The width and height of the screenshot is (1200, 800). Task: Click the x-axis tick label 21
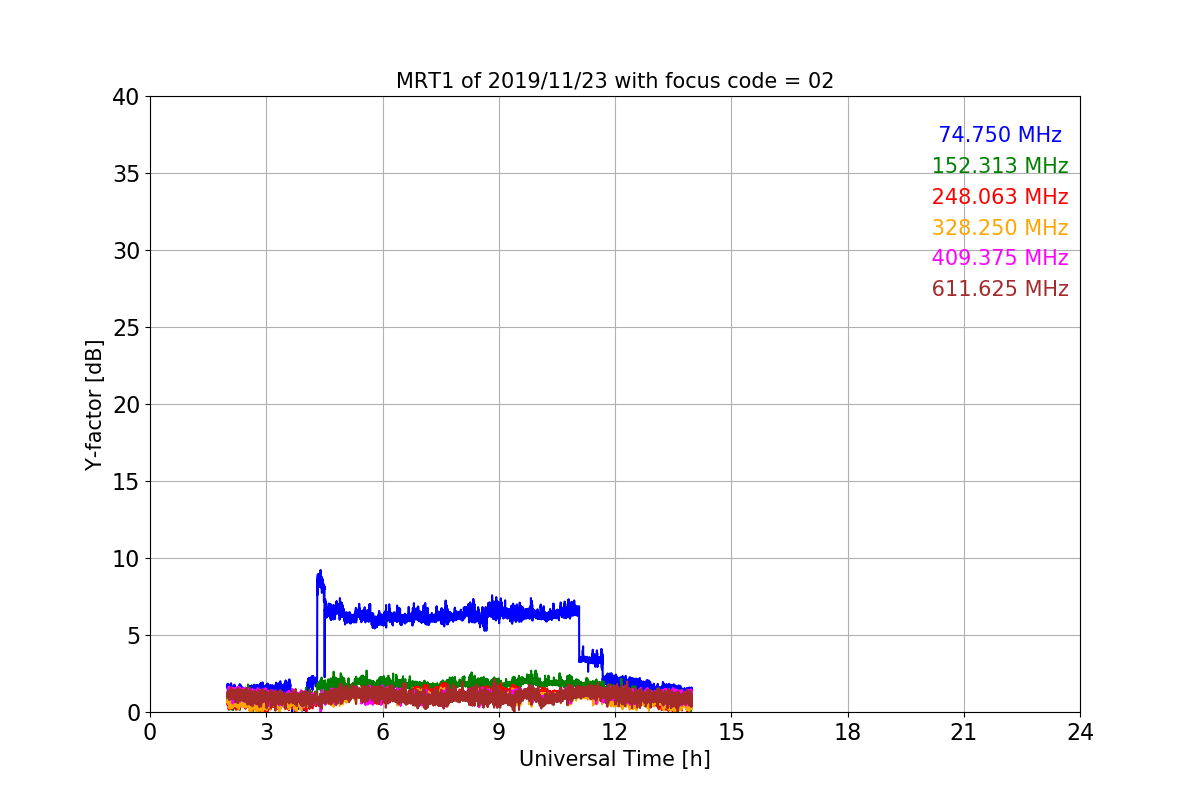tap(964, 732)
